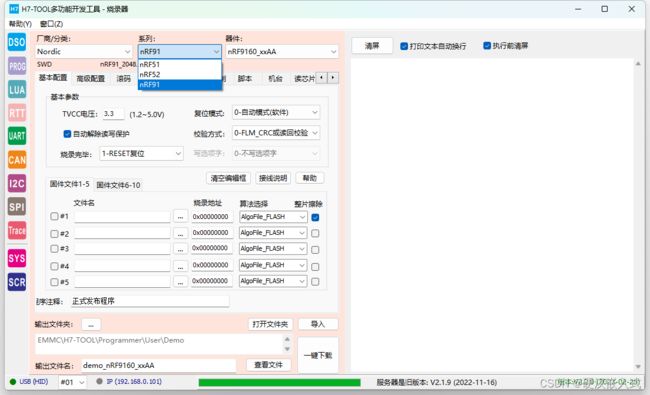Open the SYS sidebar icon
This screenshot has width=650, height=395.
17,258
